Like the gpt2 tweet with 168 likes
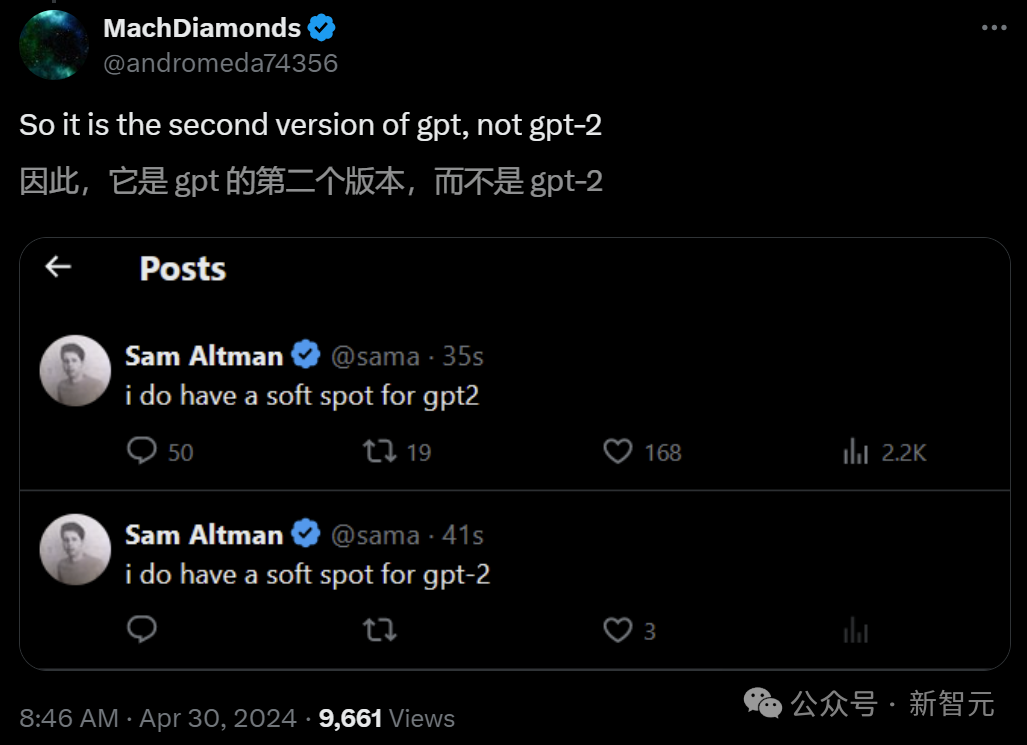This screenshot has width=1027, height=745. pyautogui.click(x=618, y=452)
